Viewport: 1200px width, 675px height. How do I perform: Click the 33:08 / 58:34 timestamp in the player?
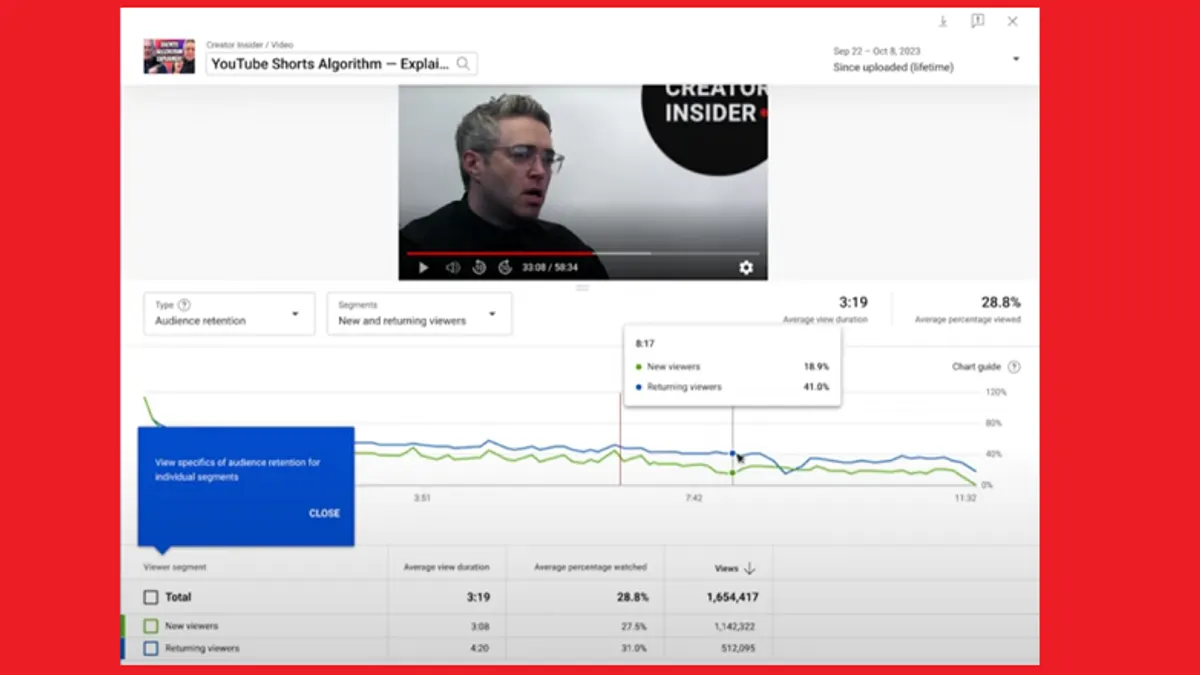pyautogui.click(x=550, y=268)
